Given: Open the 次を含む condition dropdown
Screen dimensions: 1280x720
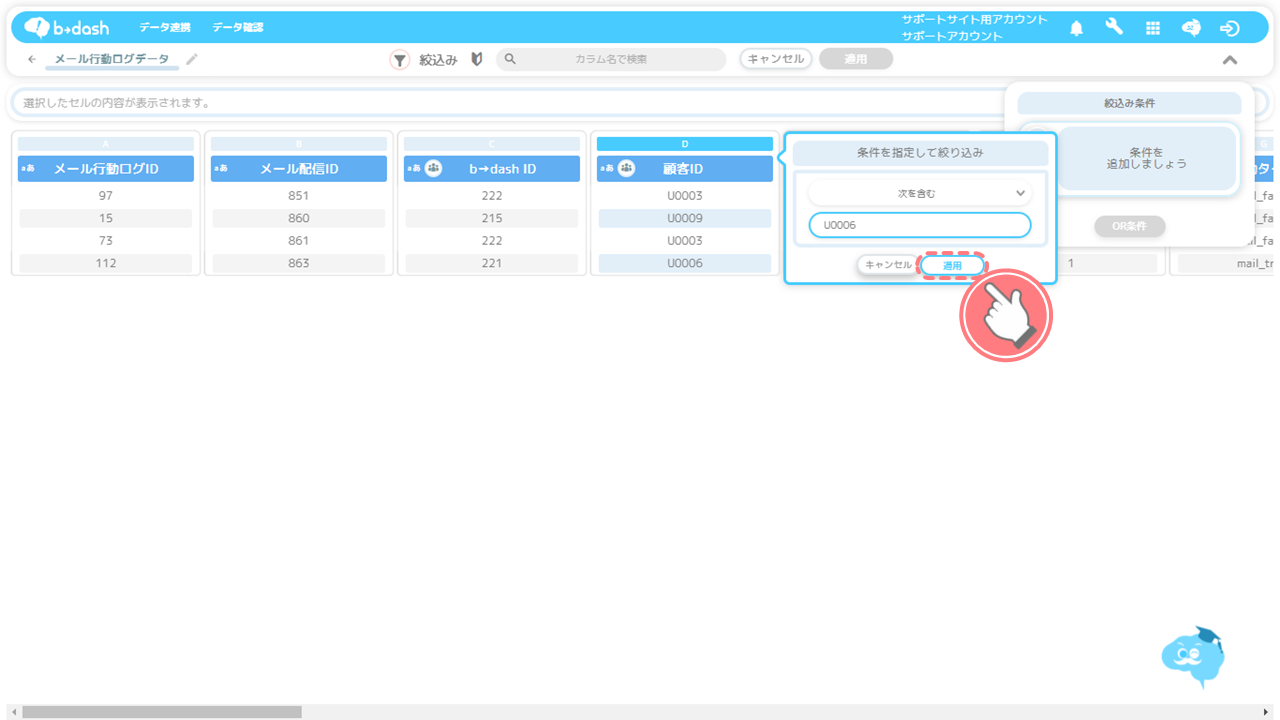Looking at the screenshot, I should pyautogui.click(x=919, y=193).
